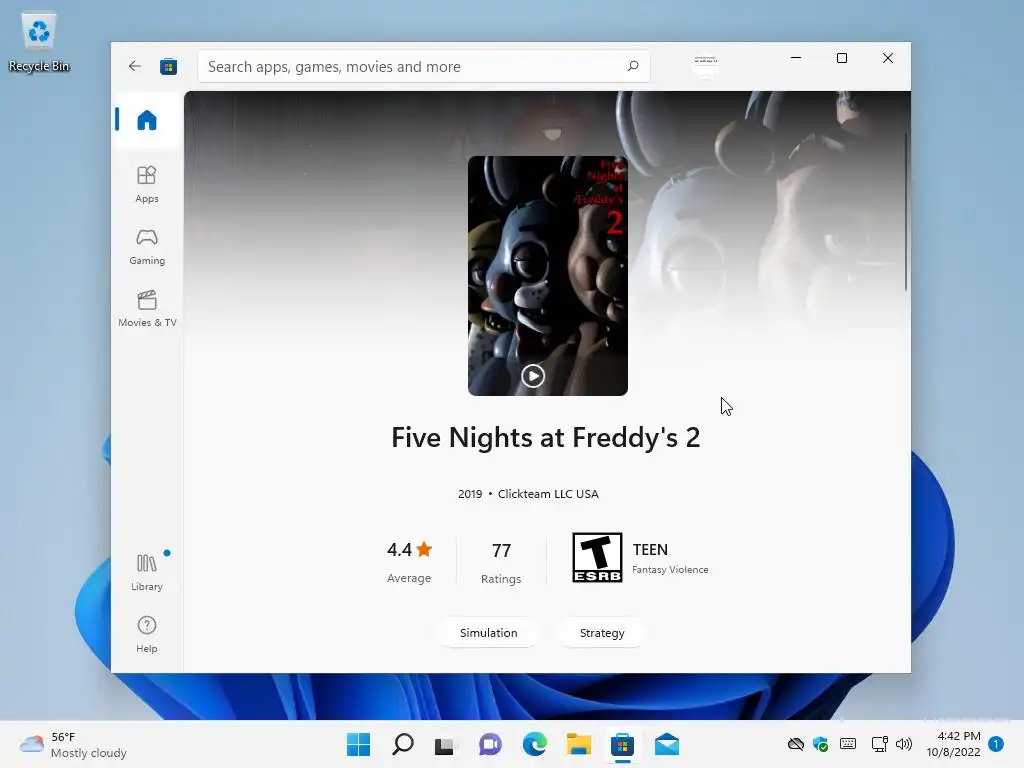Screen dimensions: 1024x768
Task: Click the game poster thumbnail
Action: tap(548, 276)
